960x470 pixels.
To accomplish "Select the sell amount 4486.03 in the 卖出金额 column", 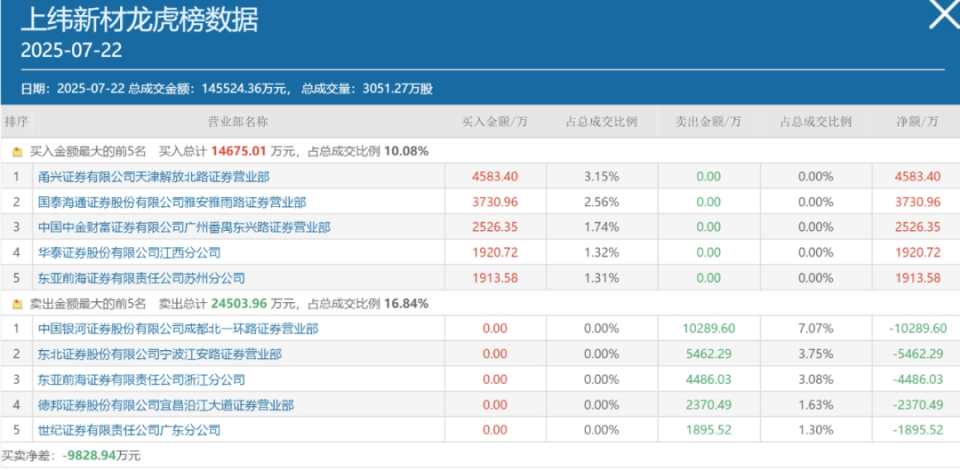I will pyautogui.click(x=708, y=379).
